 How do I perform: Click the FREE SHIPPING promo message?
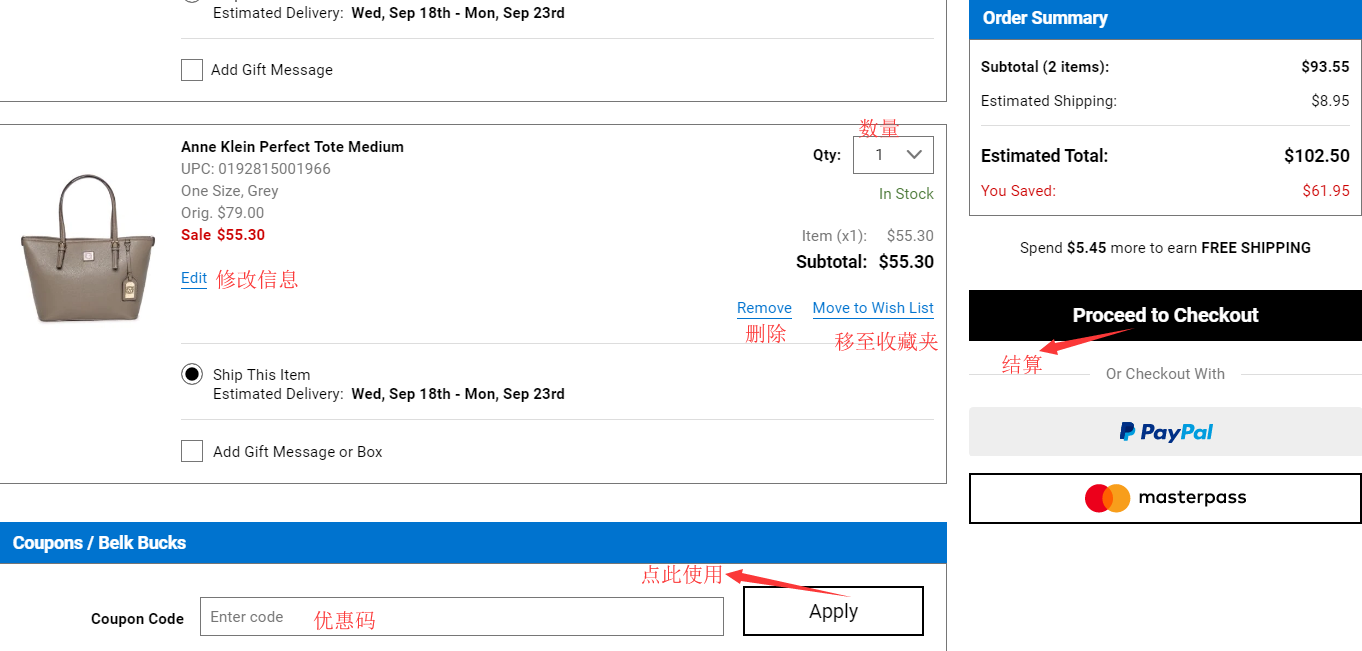pyautogui.click(x=1165, y=248)
